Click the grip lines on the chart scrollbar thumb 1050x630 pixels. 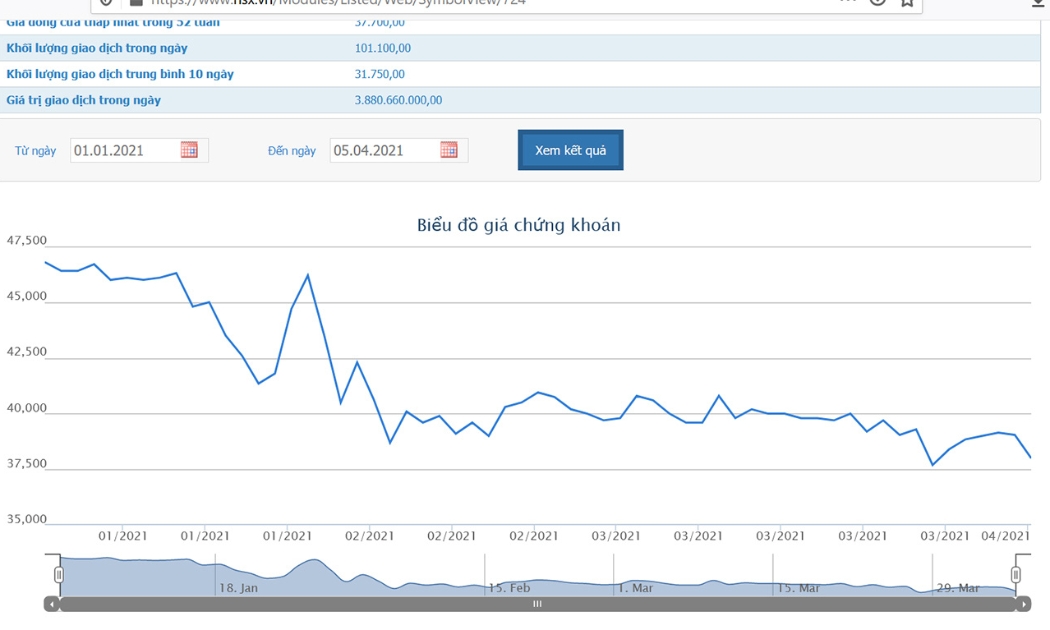tap(537, 604)
